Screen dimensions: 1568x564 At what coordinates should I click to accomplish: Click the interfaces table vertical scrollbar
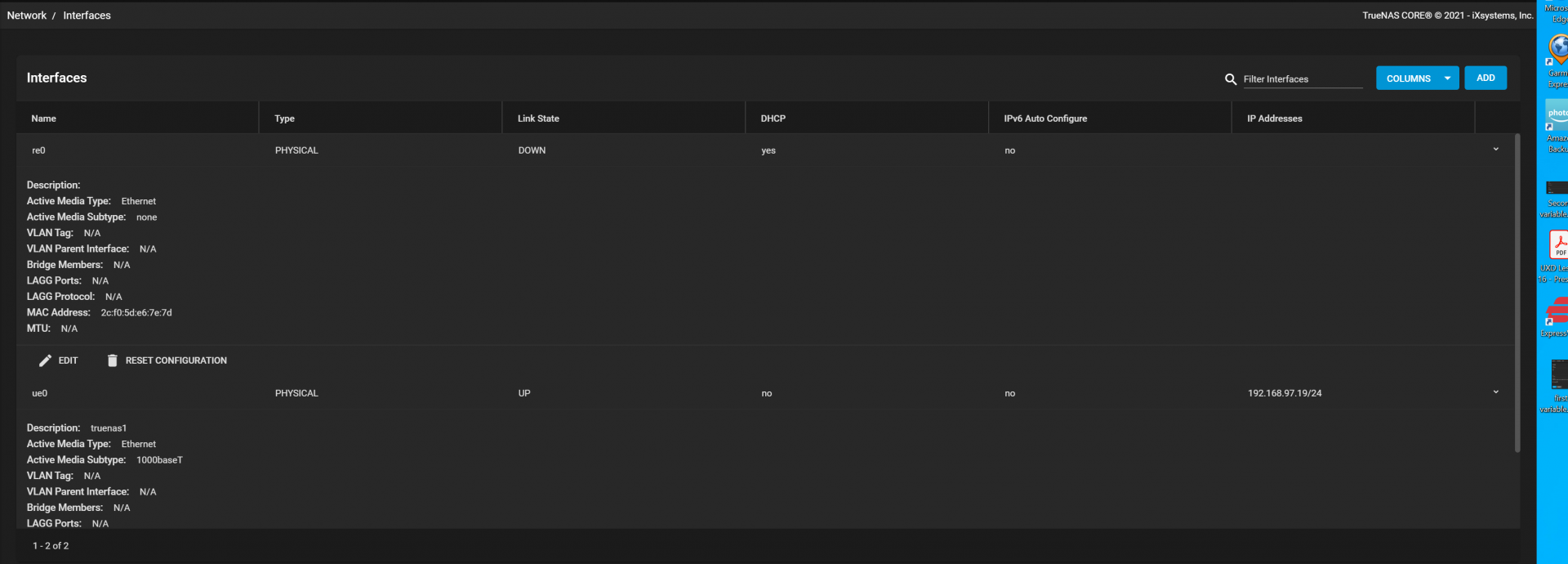point(1517,294)
